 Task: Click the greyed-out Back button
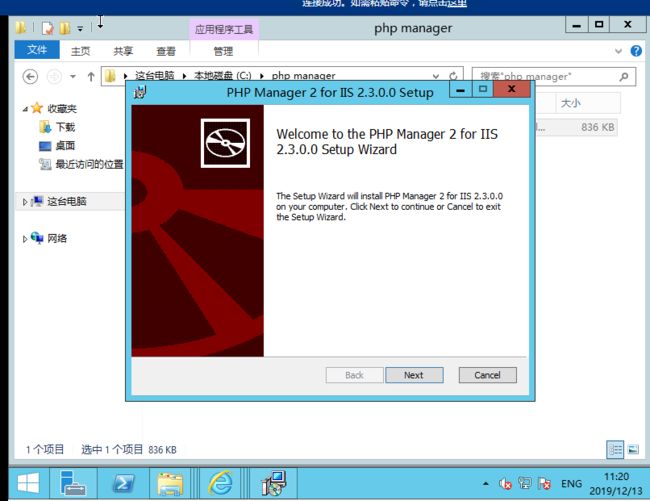coord(354,375)
